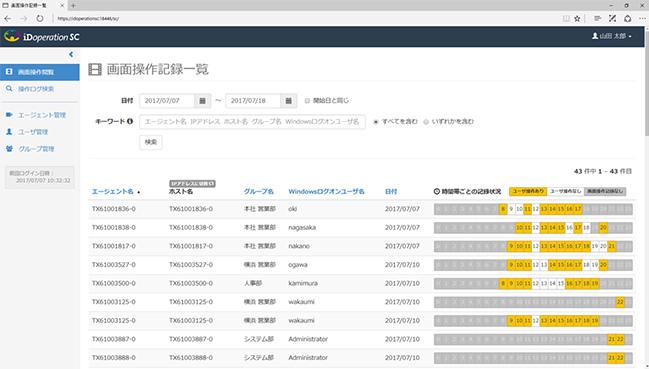The width and height of the screenshot is (649, 369).
Task: Click the browser back arrow
Action: click(7, 19)
